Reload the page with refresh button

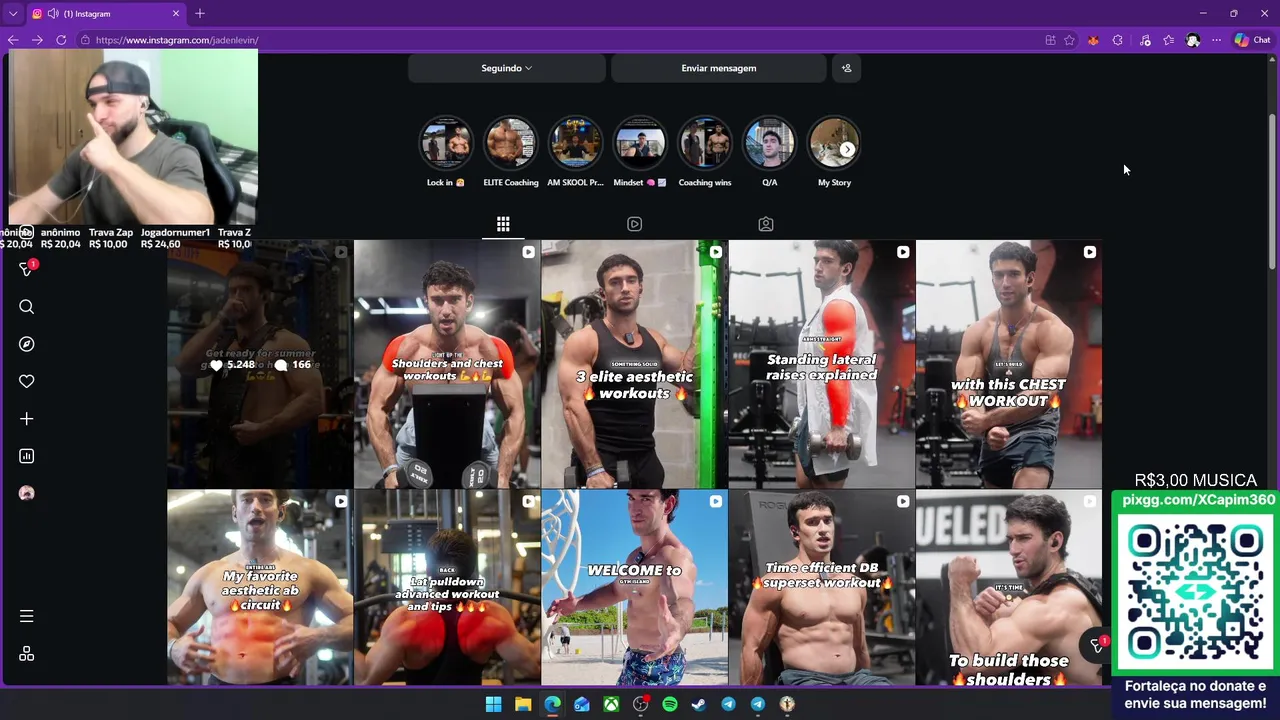[61, 40]
